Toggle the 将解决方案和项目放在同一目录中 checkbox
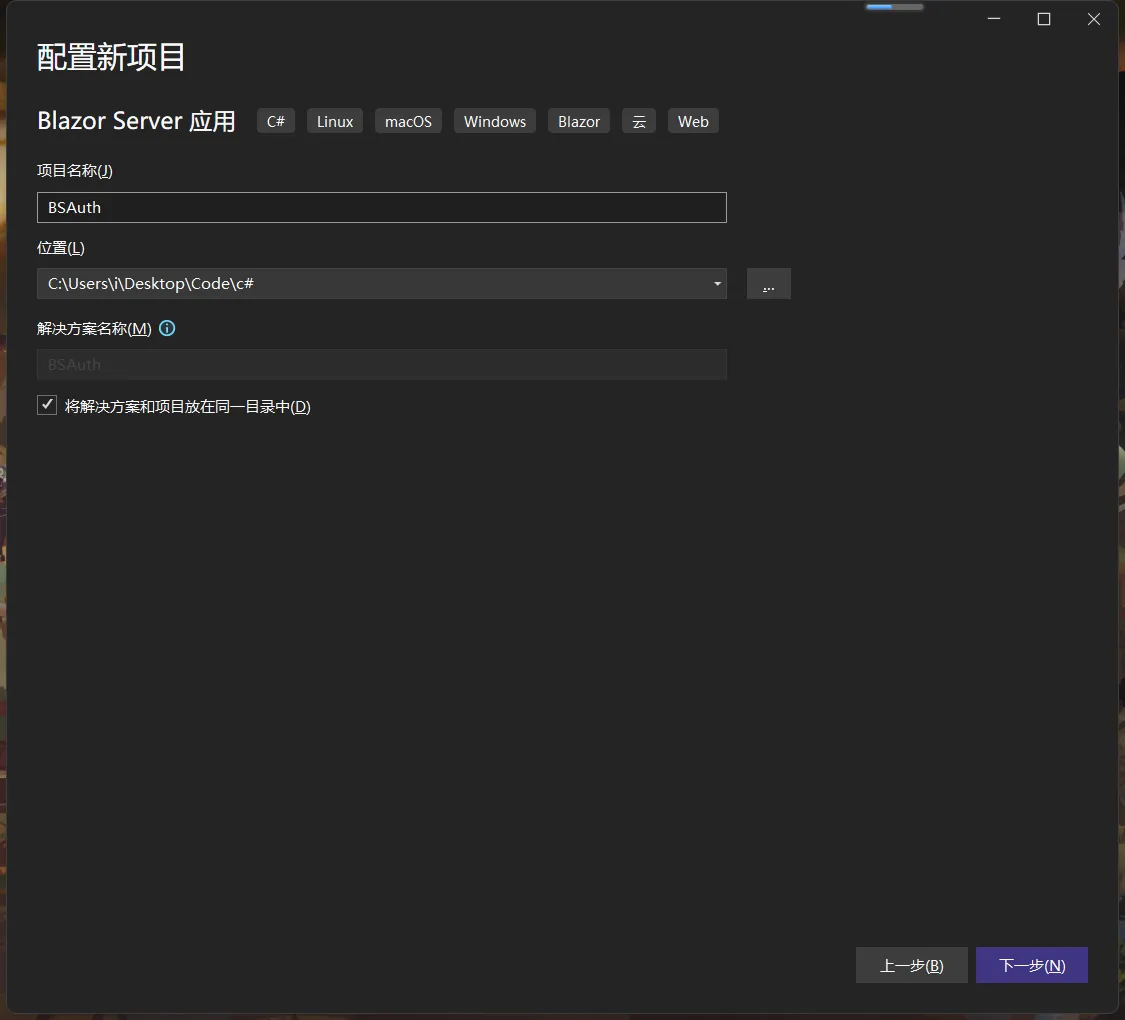Viewport: 1125px width, 1020px height. [47, 405]
